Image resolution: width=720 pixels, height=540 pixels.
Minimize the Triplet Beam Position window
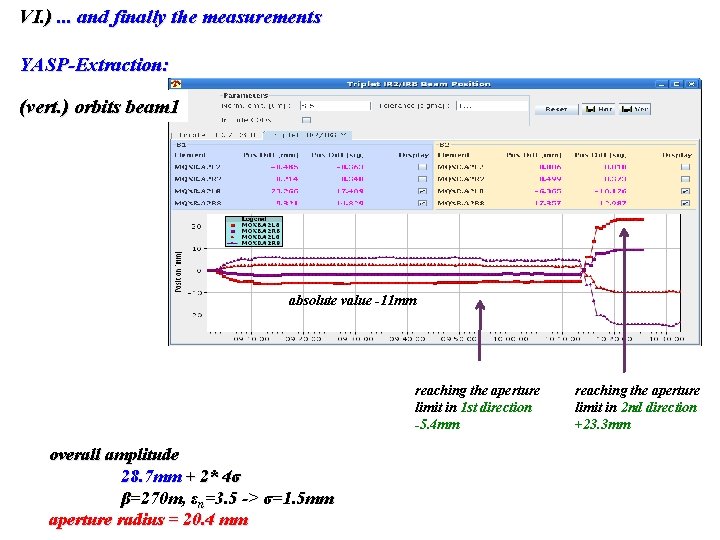(x=661, y=84)
